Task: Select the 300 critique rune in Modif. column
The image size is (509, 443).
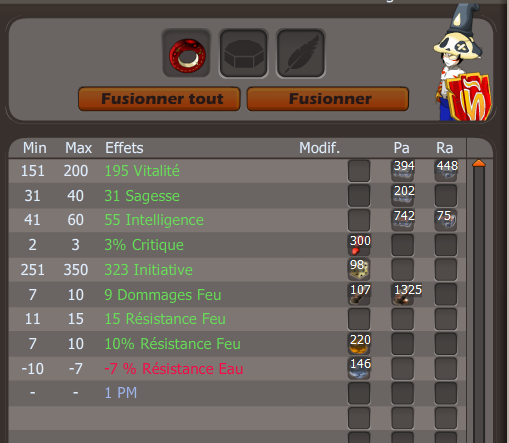Action: pyautogui.click(x=359, y=245)
